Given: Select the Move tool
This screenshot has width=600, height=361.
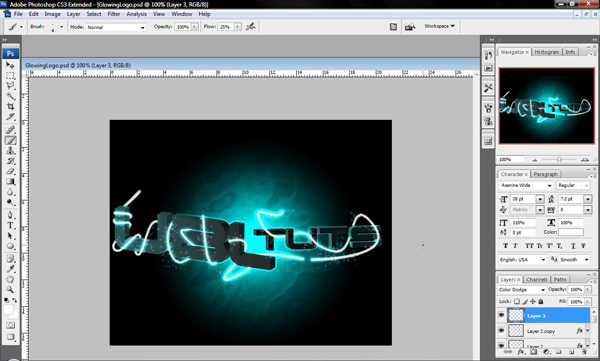Looking at the screenshot, I should click(10, 65).
